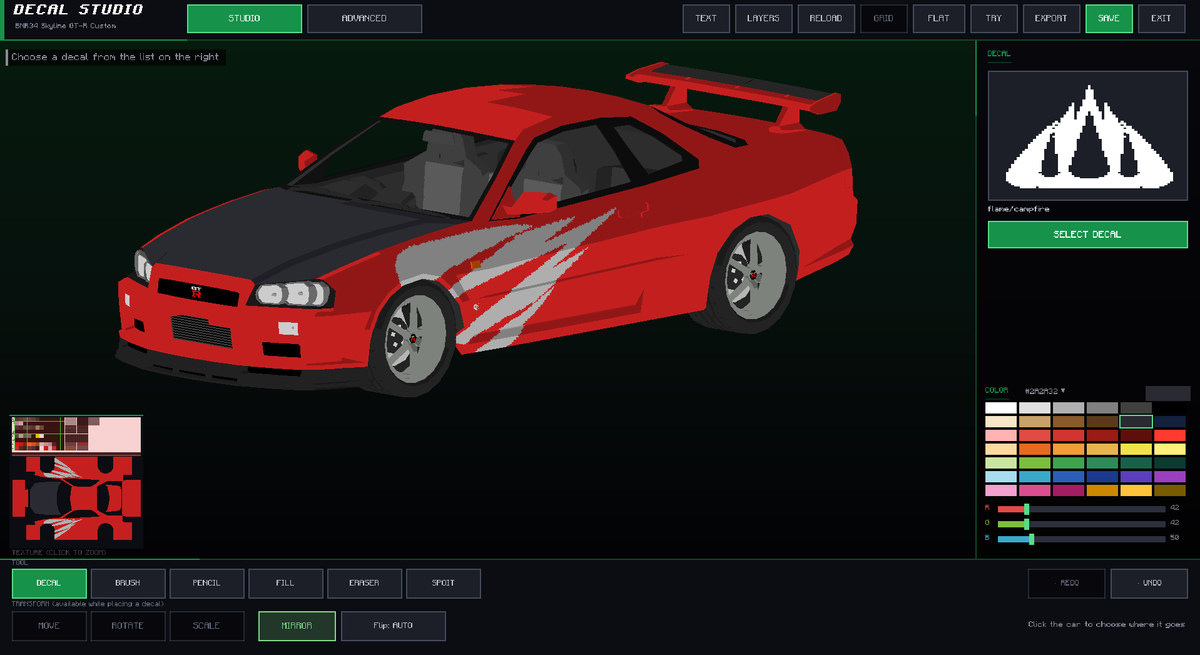
Task: Toggle FLAT shading view
Action: click(x=939, y=18)
